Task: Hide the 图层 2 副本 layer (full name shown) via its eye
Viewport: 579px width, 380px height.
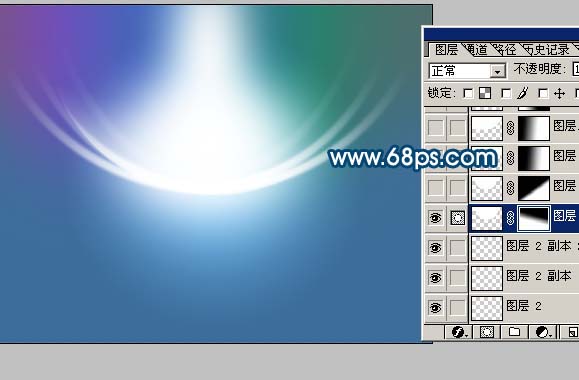Action: pos(435,278)
